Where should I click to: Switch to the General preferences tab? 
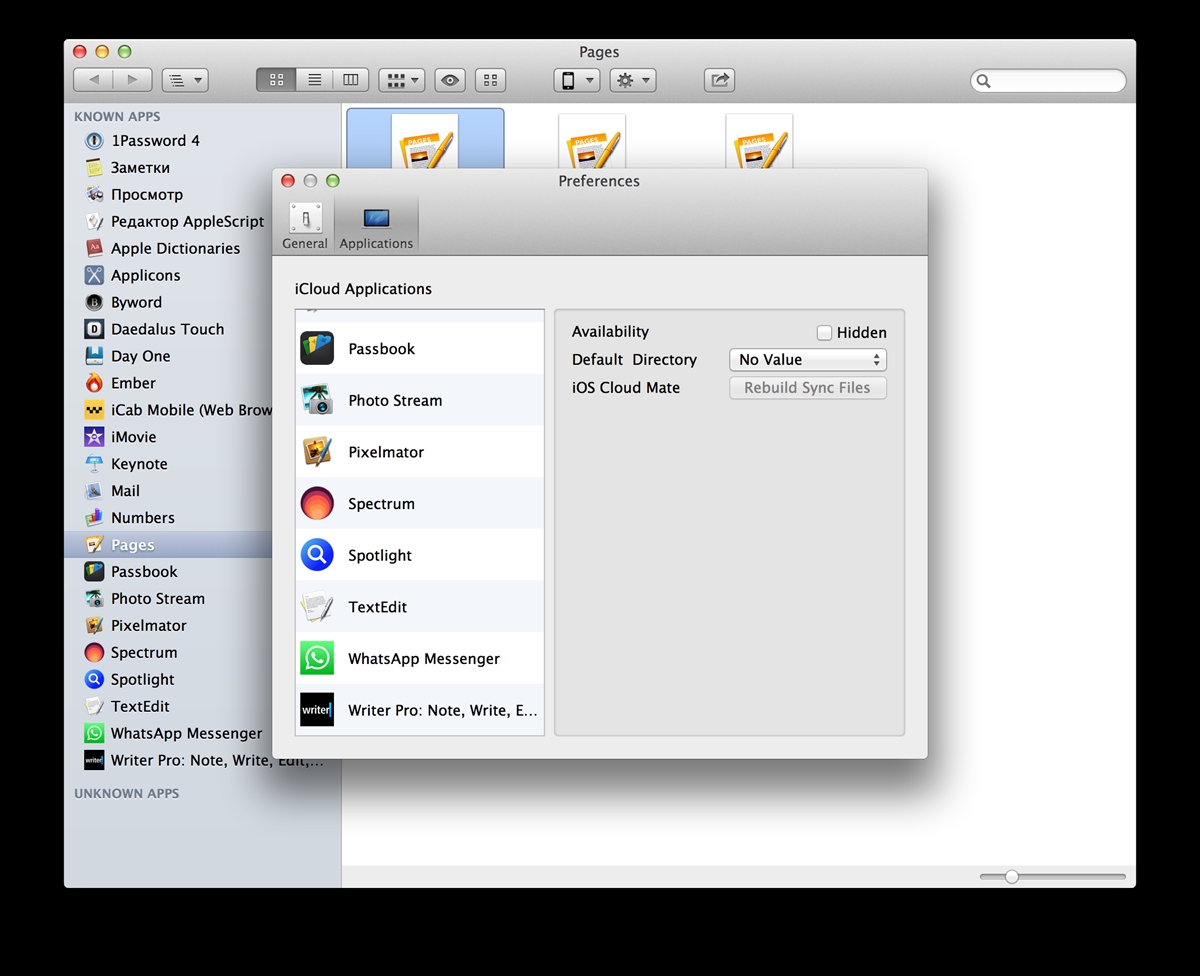pos(305,226)
